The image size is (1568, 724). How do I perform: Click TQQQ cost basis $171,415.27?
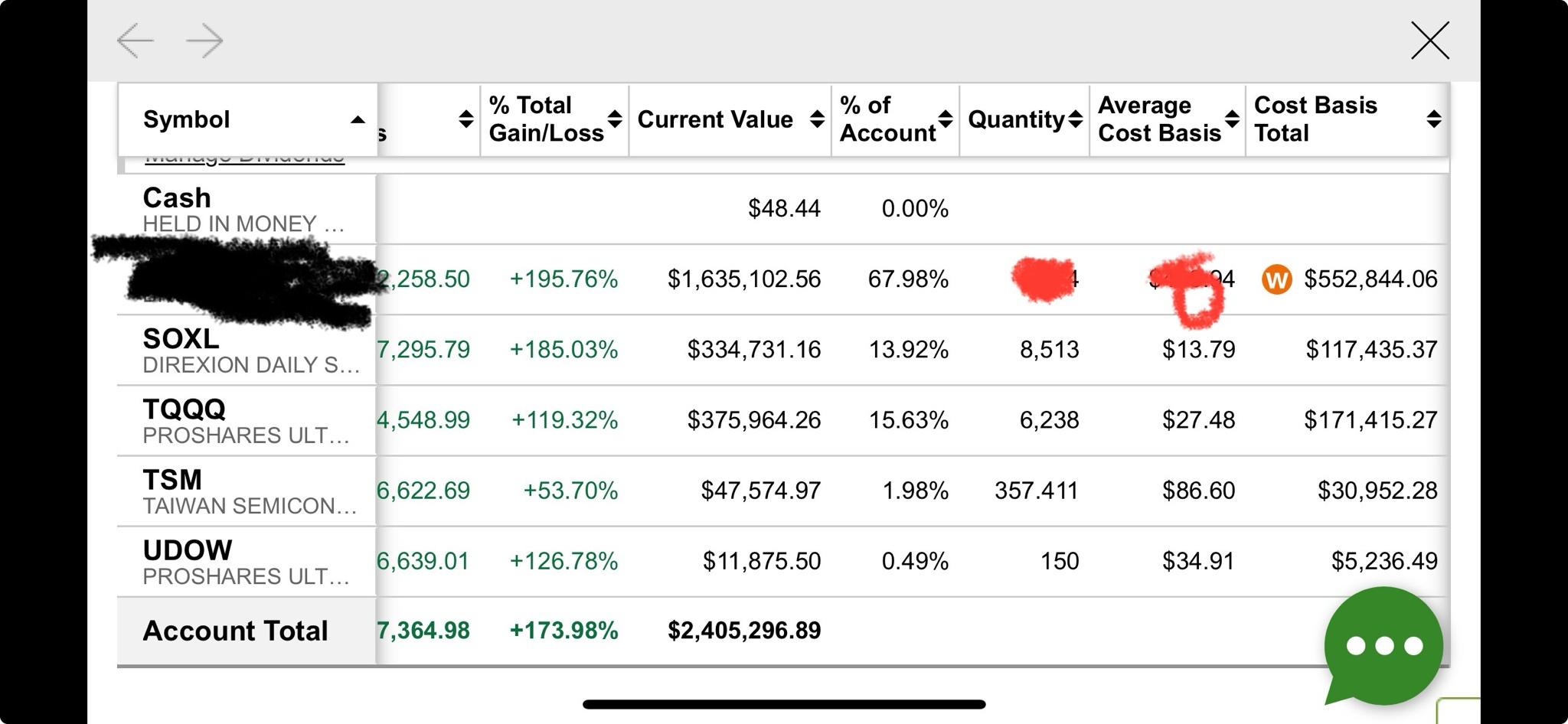pos(1370,420)
